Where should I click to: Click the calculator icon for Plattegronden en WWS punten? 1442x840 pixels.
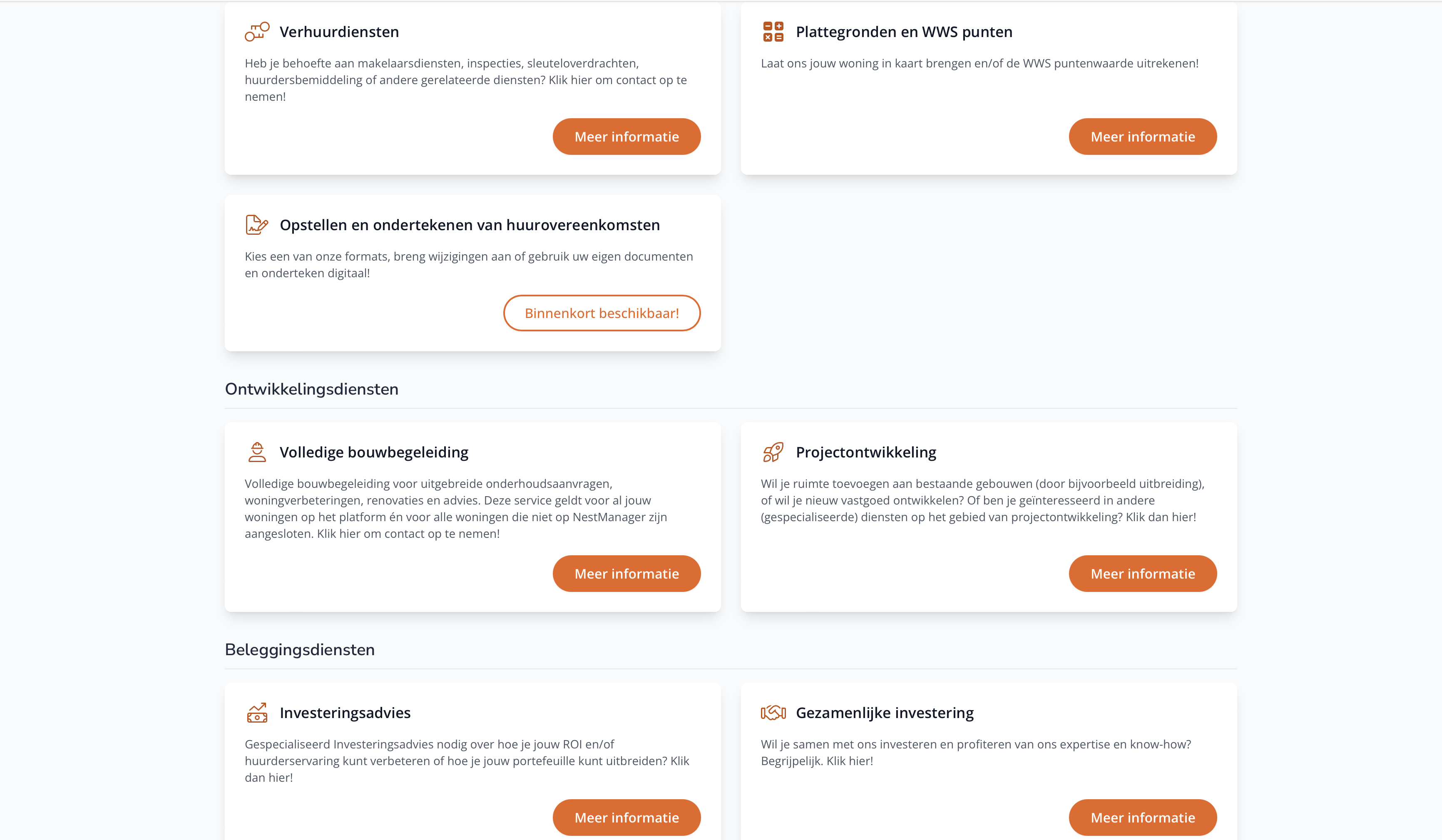pos(773,32)
